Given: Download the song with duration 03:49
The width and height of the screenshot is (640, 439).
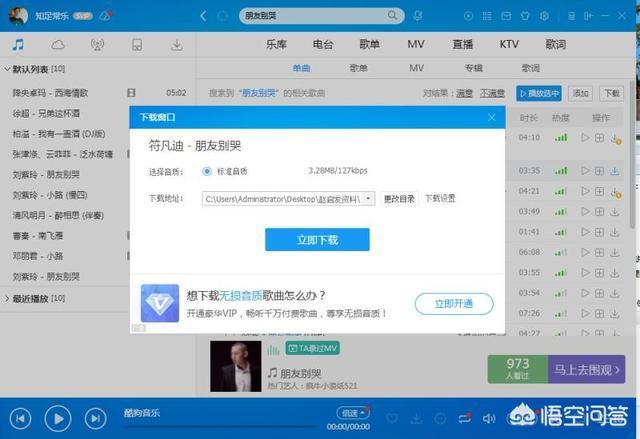Looking at the screenshot, I should [615, 211].
